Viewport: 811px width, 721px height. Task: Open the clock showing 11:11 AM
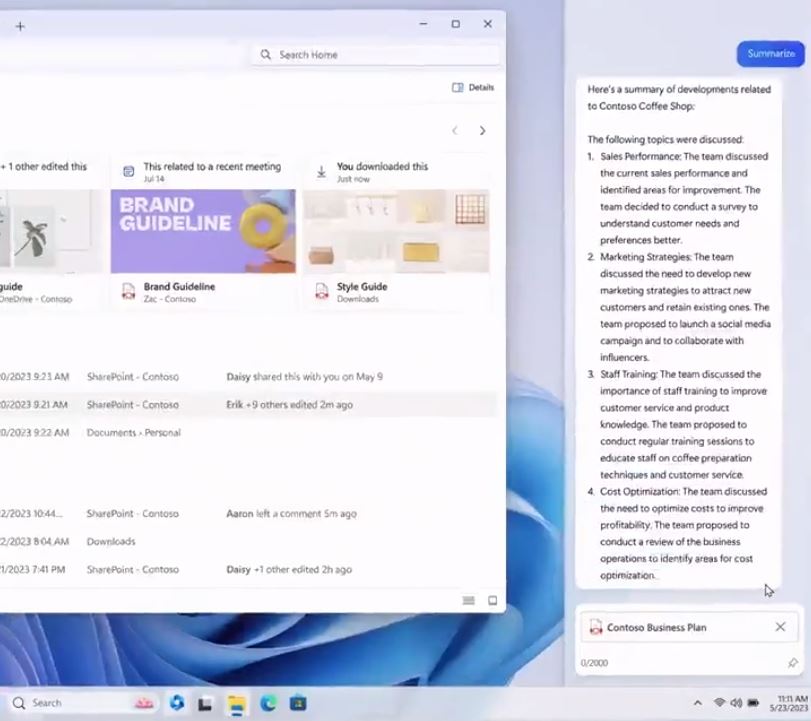point(789,703)
